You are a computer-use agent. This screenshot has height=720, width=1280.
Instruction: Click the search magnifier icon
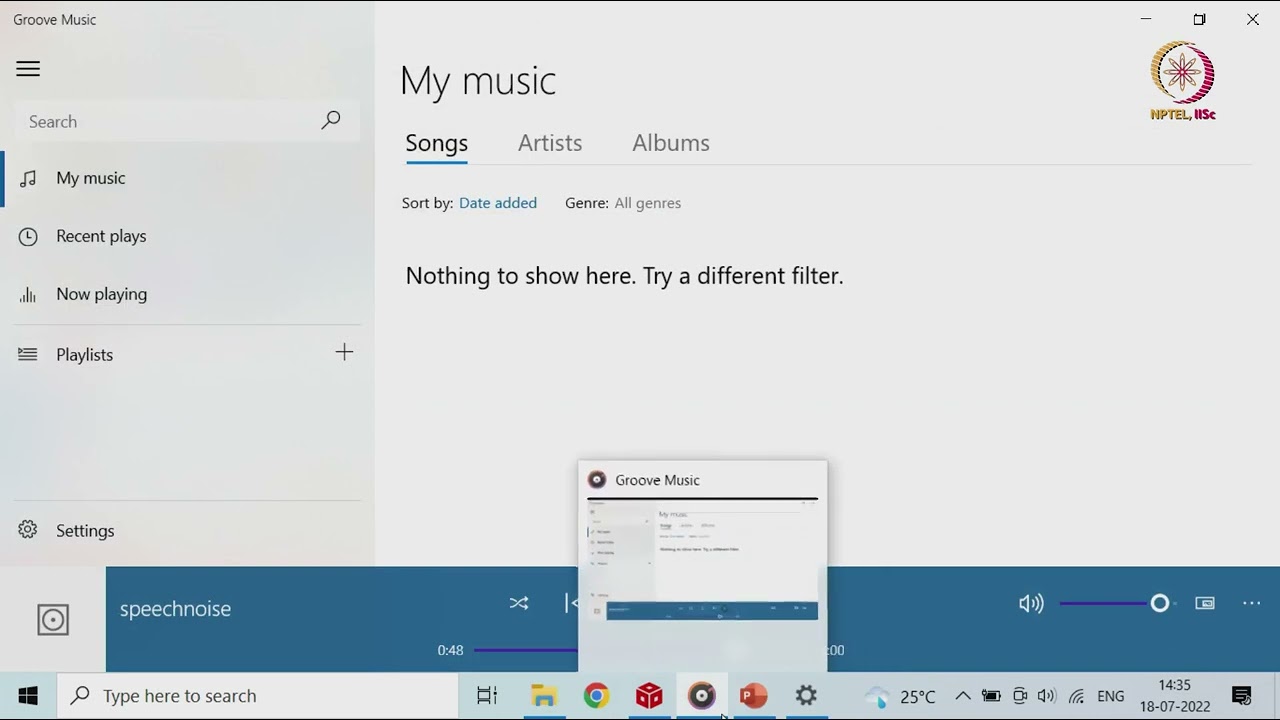(330, 121)
